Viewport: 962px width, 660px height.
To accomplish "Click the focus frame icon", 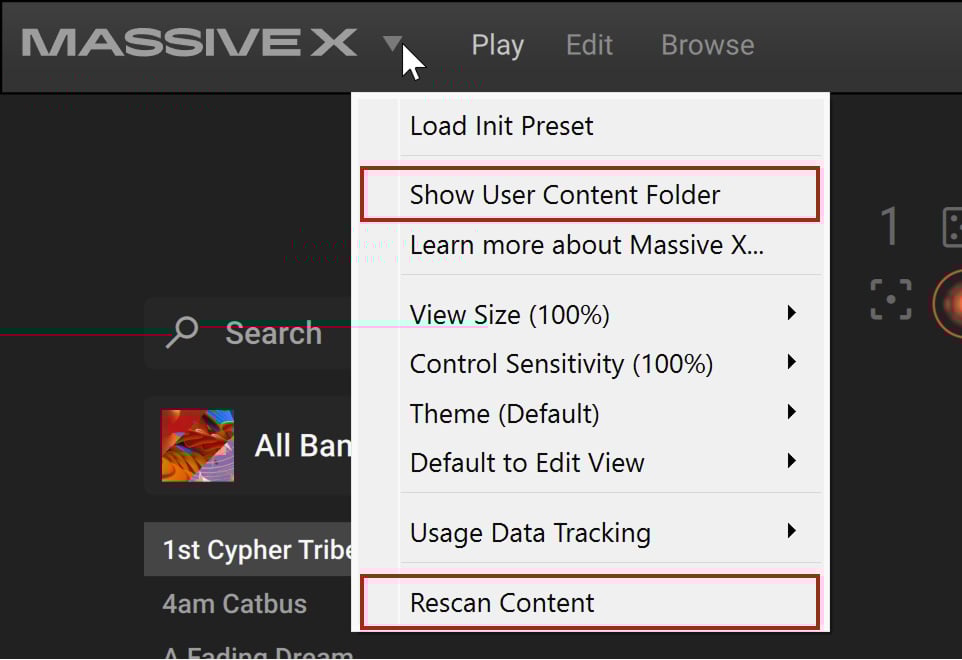I will 891,299.
